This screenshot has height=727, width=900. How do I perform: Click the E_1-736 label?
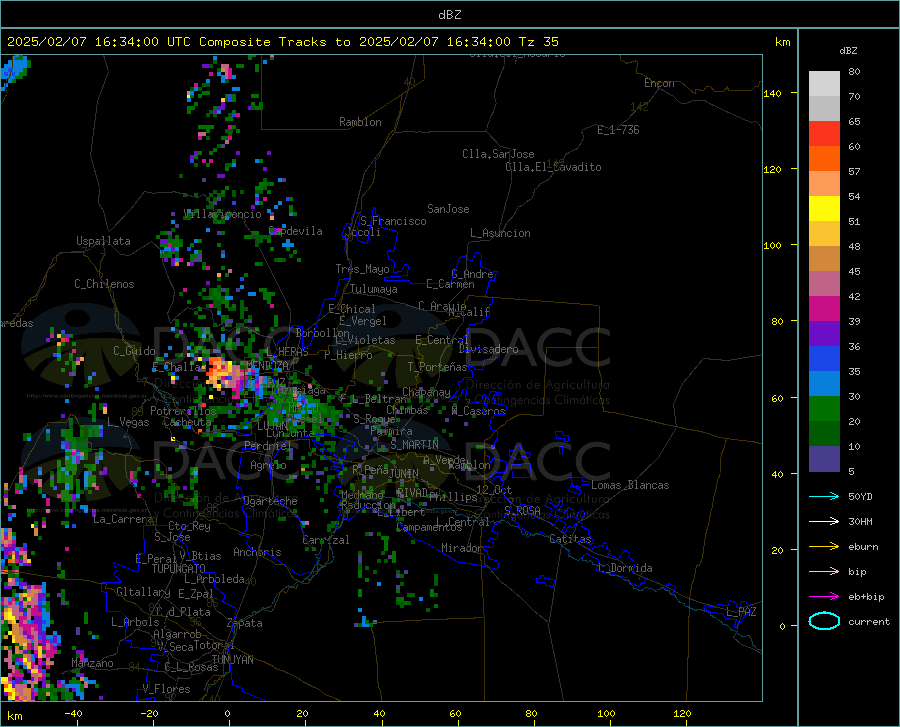(618, 130)
